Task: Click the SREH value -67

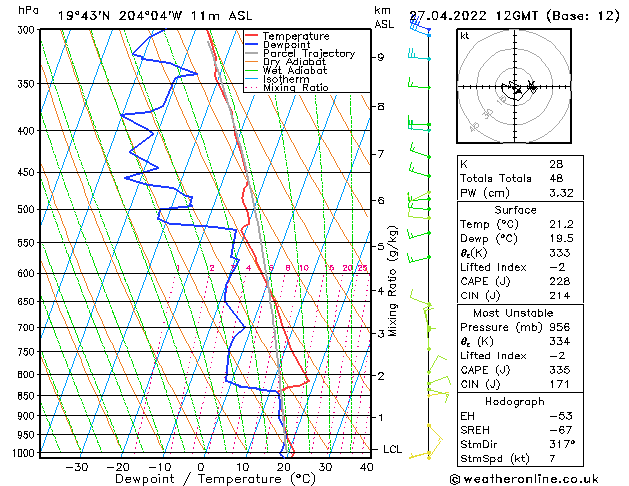Action: [x=561, y=430]
